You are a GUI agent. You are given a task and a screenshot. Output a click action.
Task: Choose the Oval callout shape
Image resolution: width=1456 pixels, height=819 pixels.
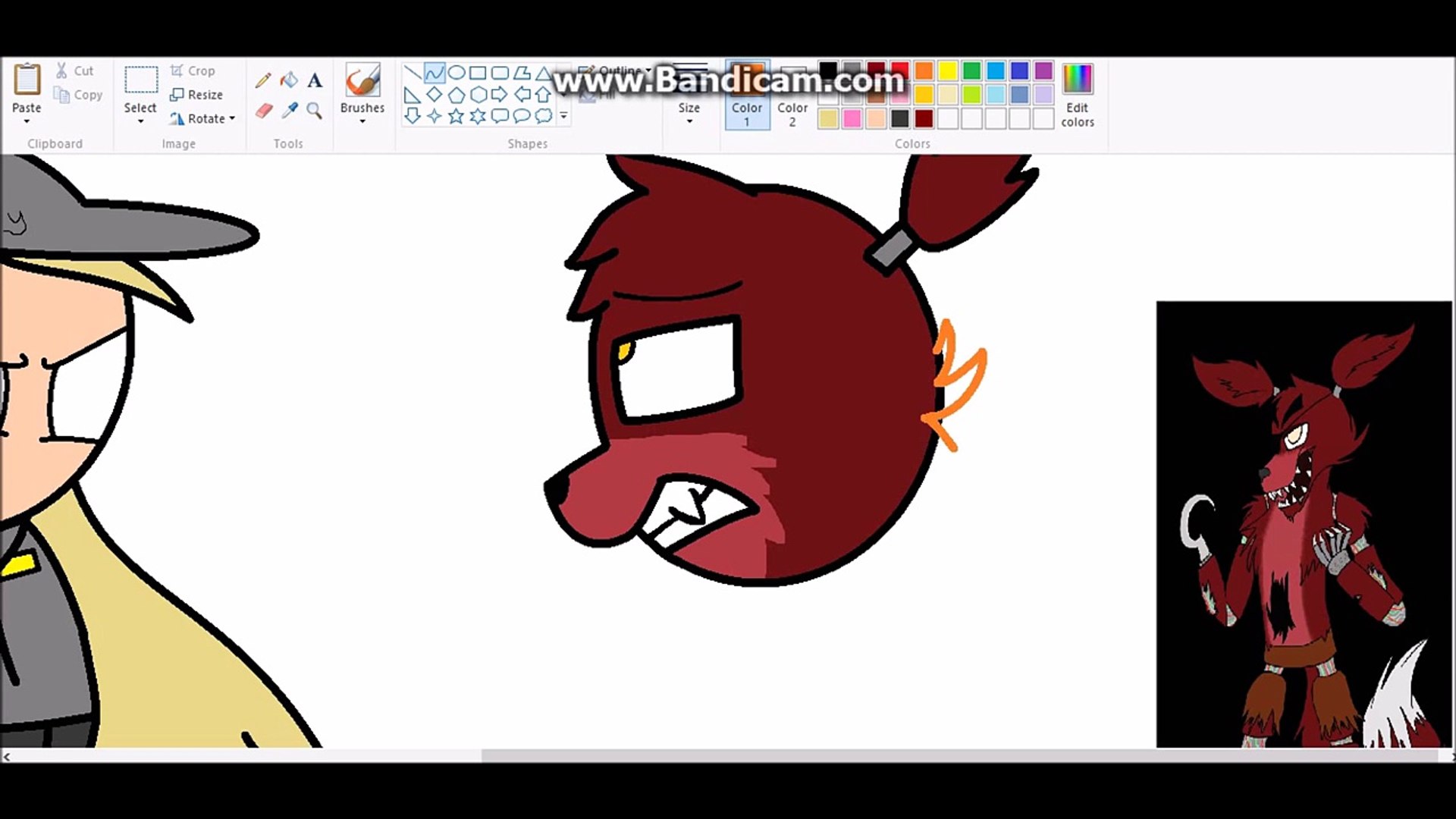(522, 116)
